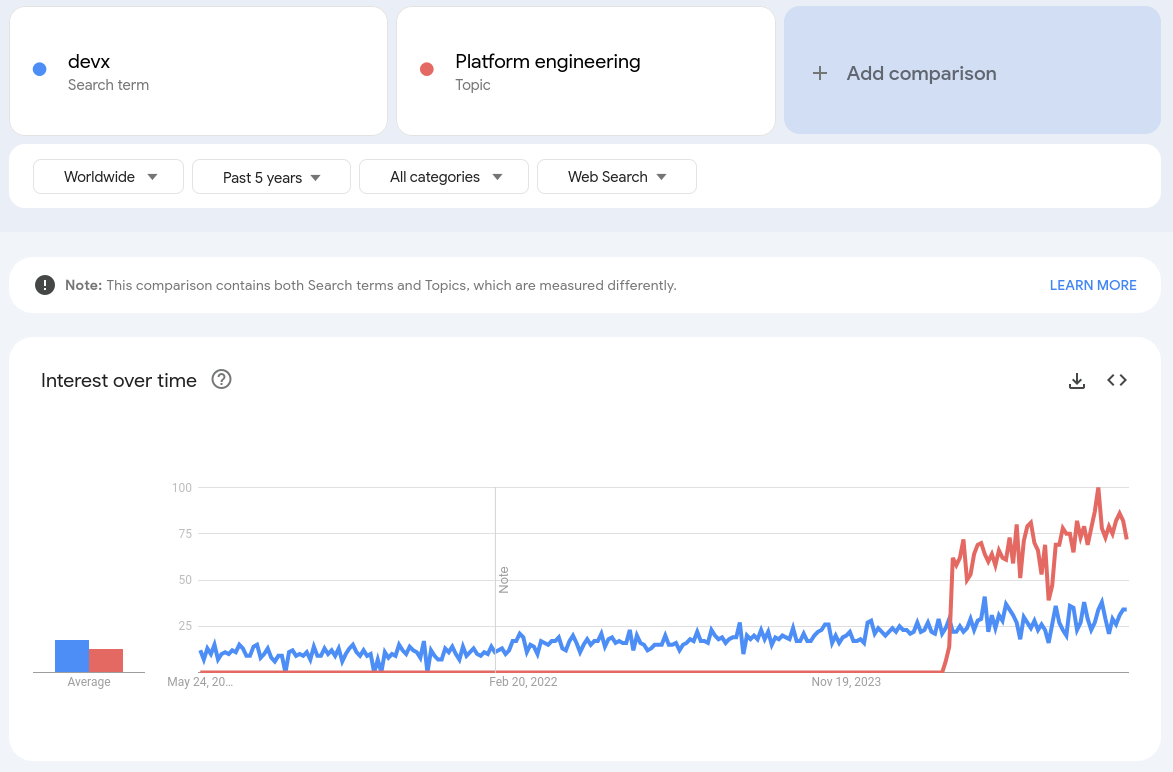Image resolution: width=1173 pixels, height=772 pixels.
Task: Open the embed code icon
Action: (1117, 380)
